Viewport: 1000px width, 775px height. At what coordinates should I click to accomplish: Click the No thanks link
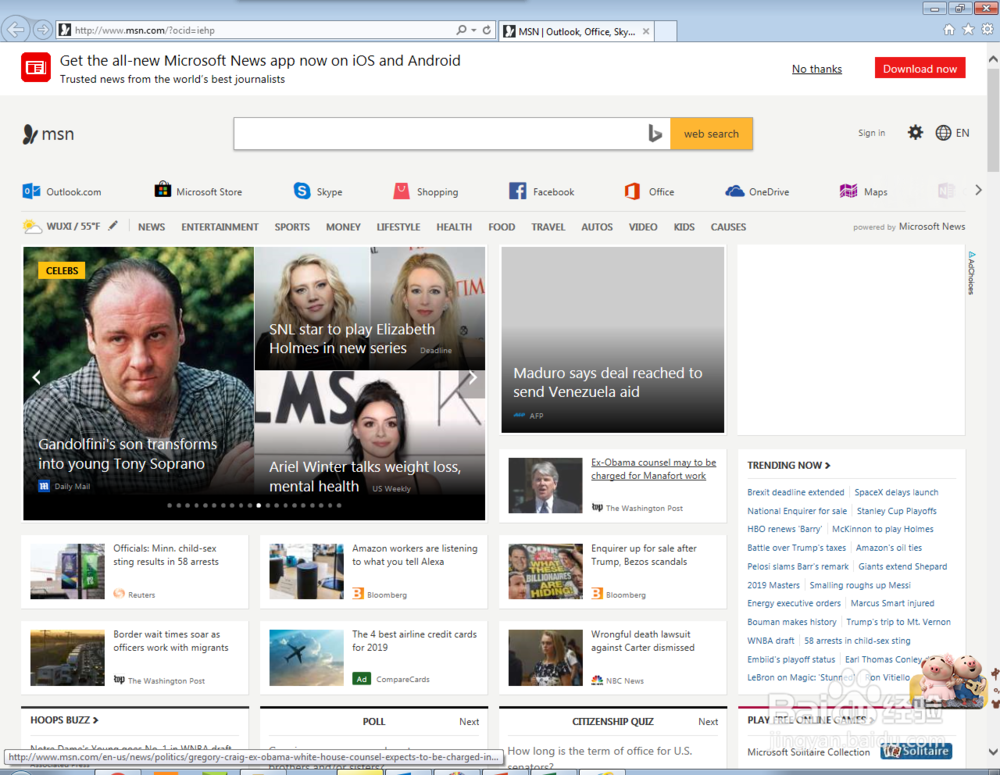click(x=816, y=69)
